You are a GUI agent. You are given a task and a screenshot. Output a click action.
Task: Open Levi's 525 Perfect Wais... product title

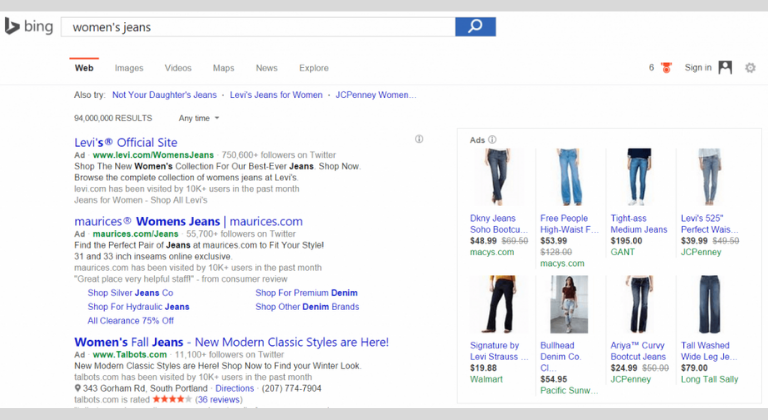(x=709, y=224)
